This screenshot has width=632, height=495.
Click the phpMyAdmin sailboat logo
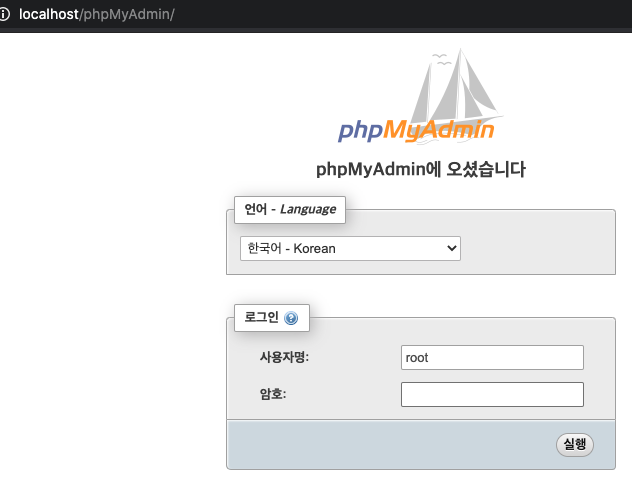pos(420,96)
